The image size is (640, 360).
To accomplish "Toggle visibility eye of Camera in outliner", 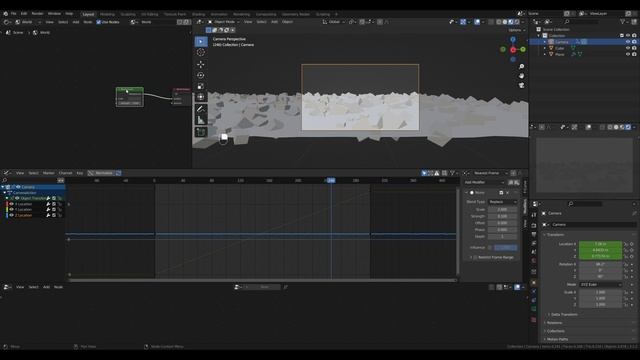I will tap(628, 42).
